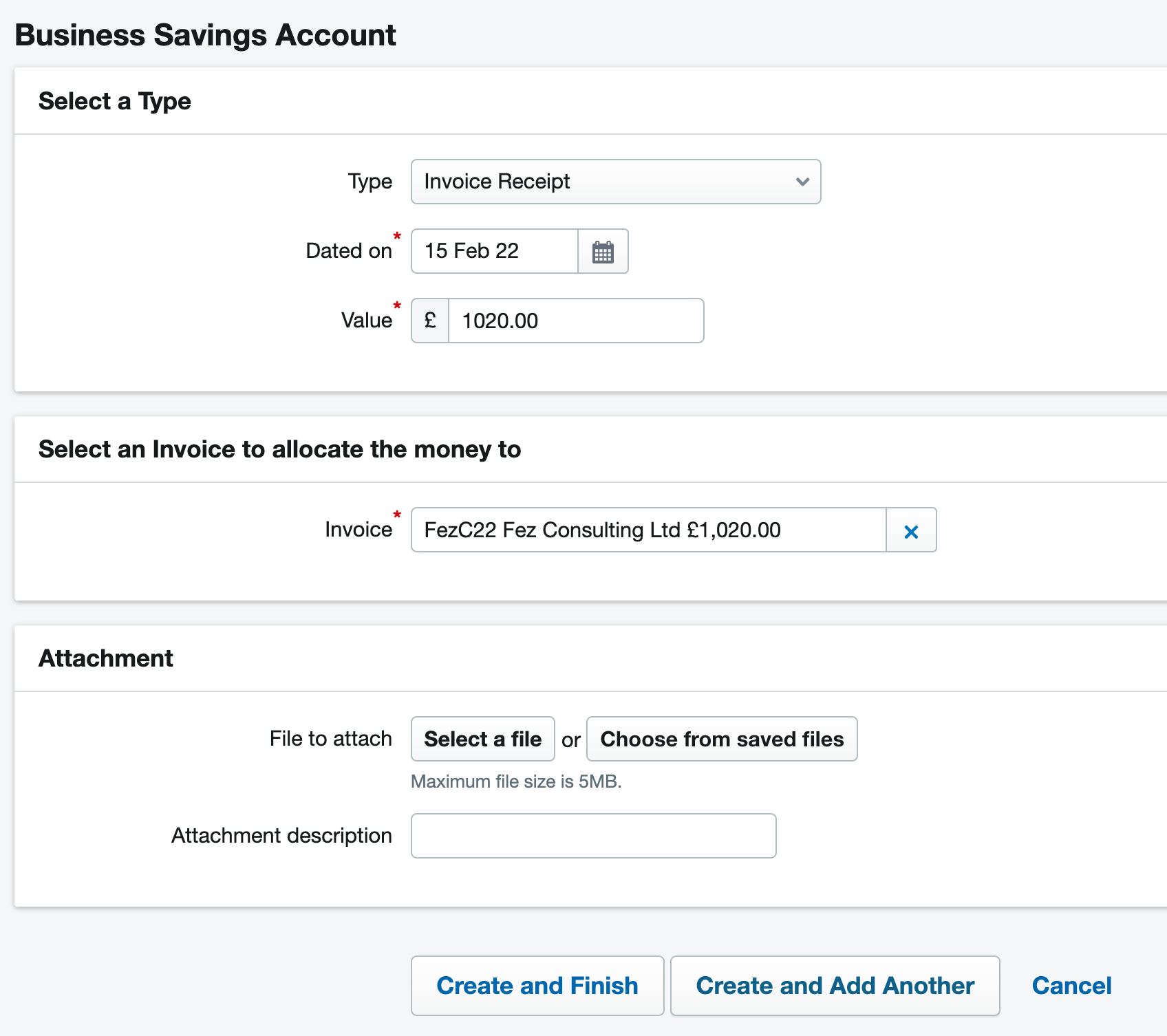The height and width of the screenshot is (1036, 1167).
Task: Select the Value amount 1020.00
Action: [576, 321]
